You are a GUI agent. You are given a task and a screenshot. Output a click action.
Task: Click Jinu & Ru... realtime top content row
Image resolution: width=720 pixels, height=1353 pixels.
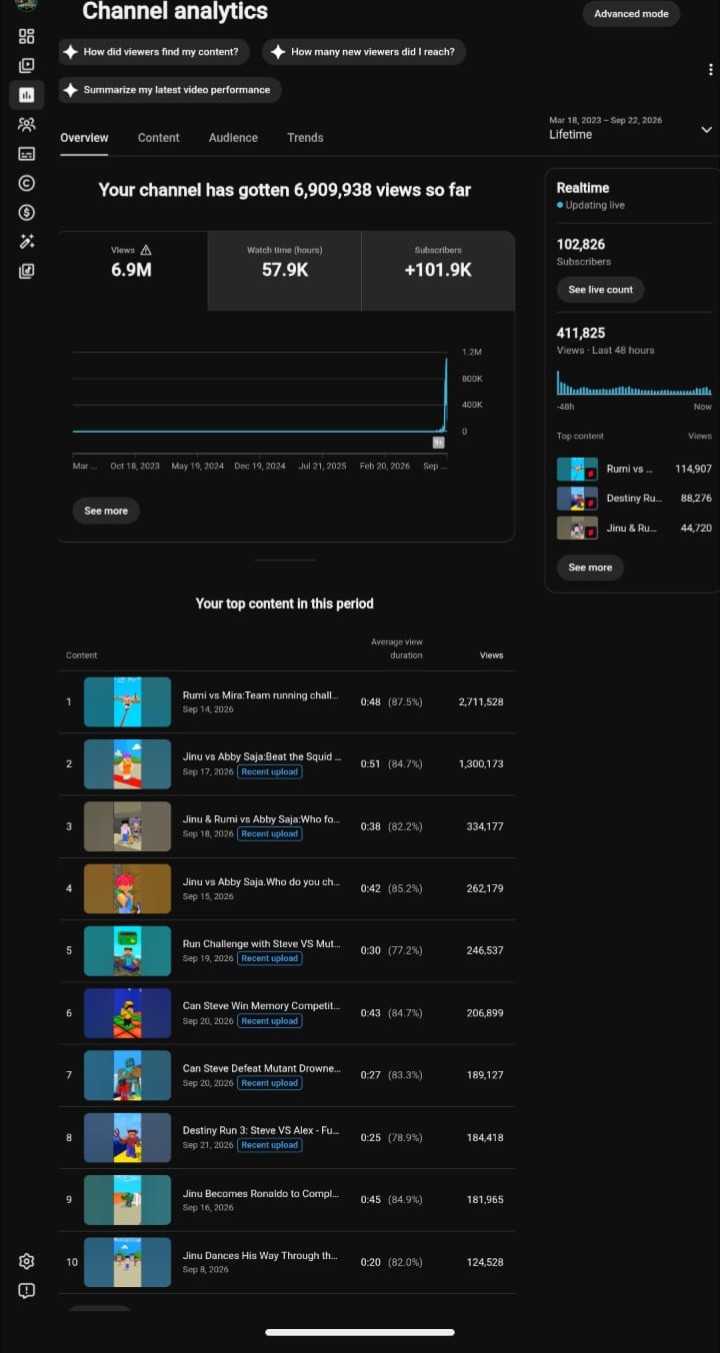click(634, 528)
